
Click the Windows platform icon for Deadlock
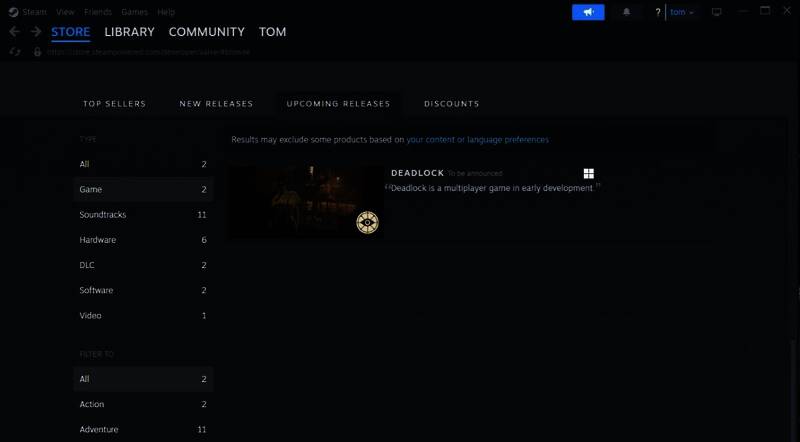click(x=589, y=173)
